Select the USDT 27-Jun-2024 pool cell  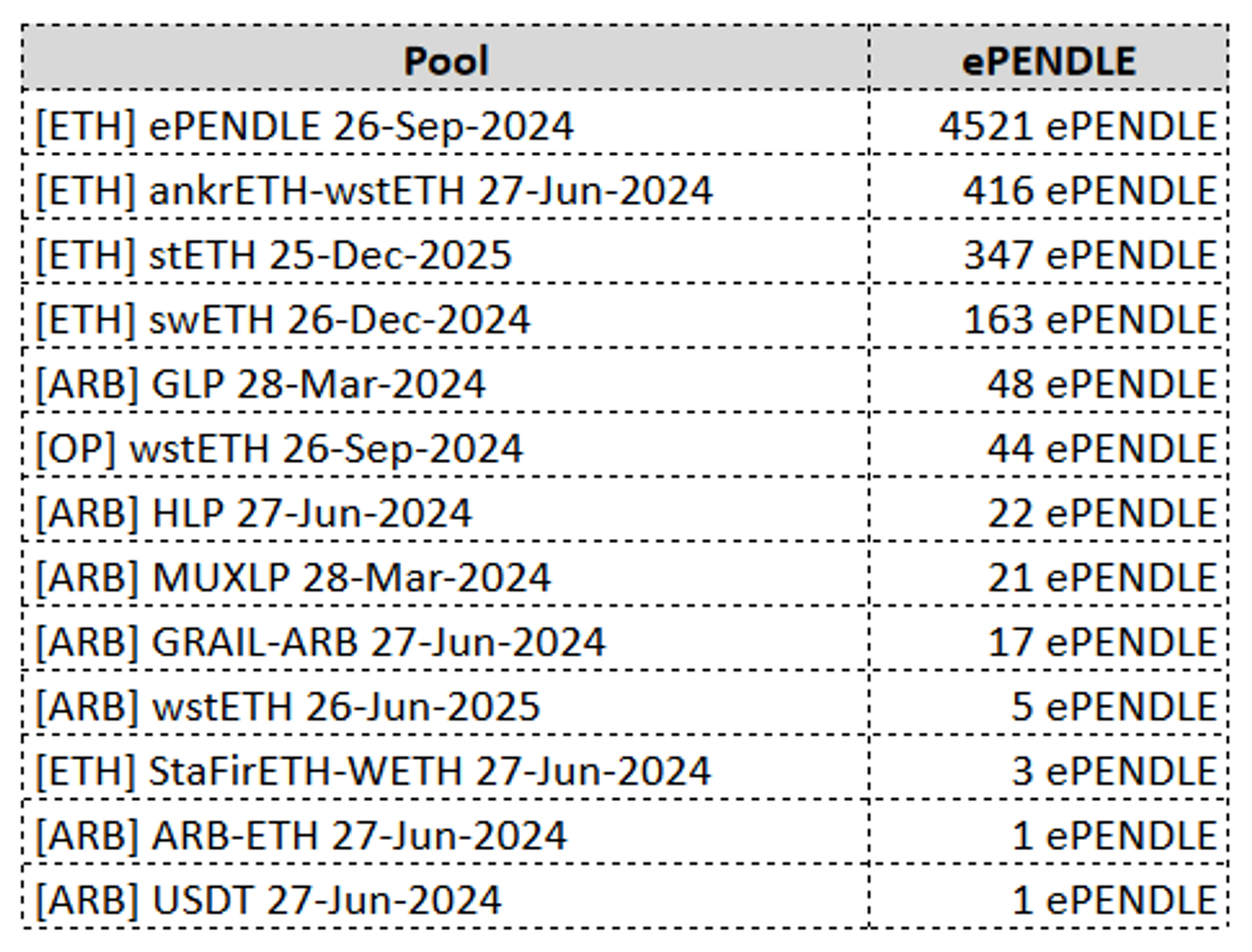coord(269,899)
